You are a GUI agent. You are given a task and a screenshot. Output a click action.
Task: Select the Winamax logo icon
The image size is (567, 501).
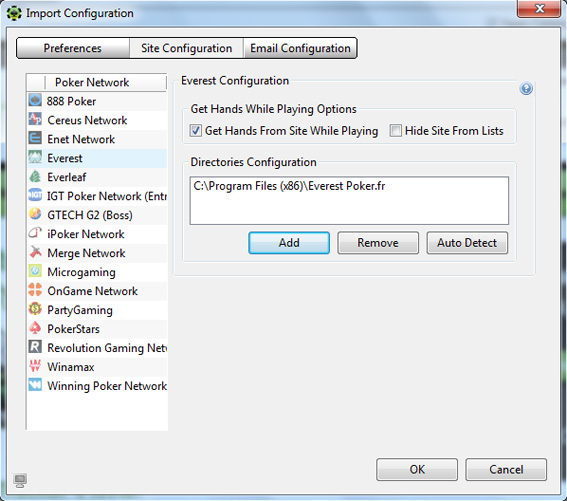coord(35,366)
